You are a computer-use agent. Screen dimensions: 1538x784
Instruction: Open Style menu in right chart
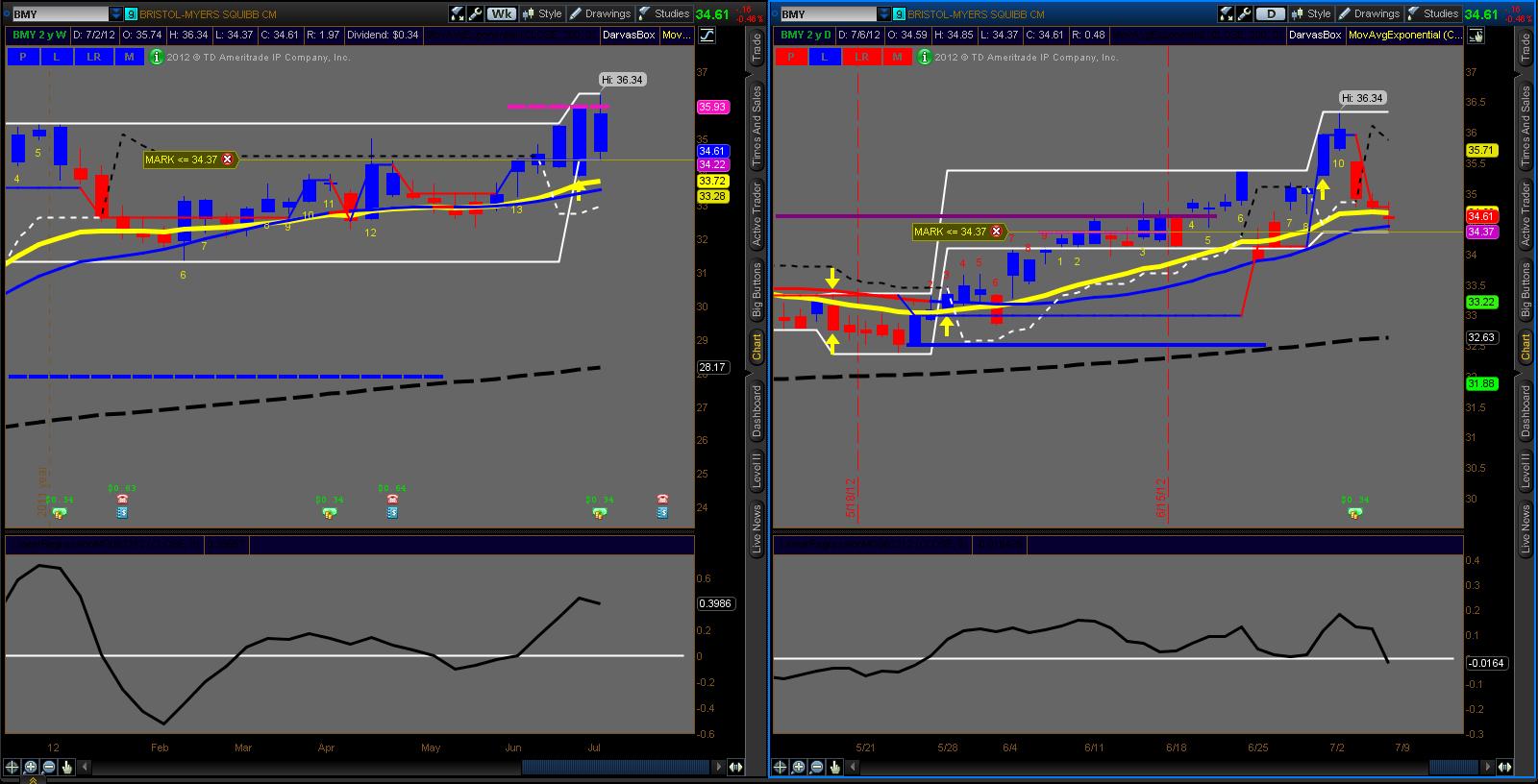(1310, 13)
